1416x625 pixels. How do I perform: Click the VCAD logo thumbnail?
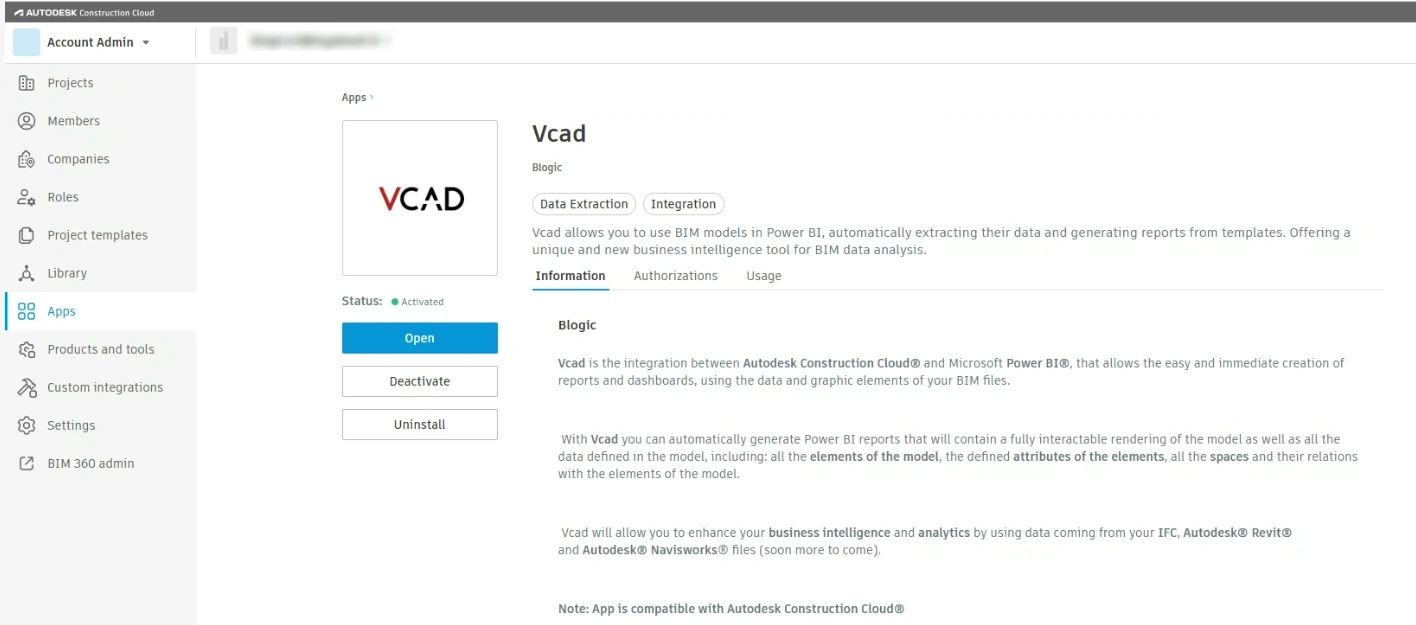pos(420,198)
